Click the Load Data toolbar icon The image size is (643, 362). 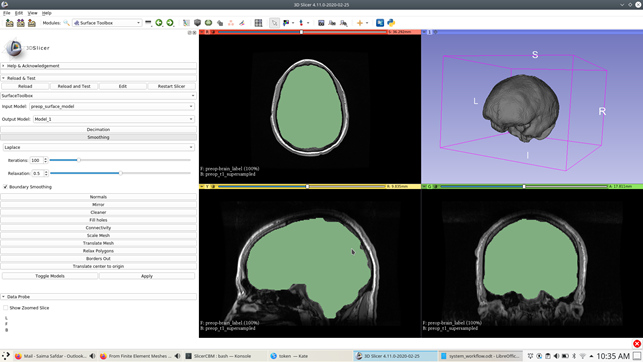pos(9,23)
